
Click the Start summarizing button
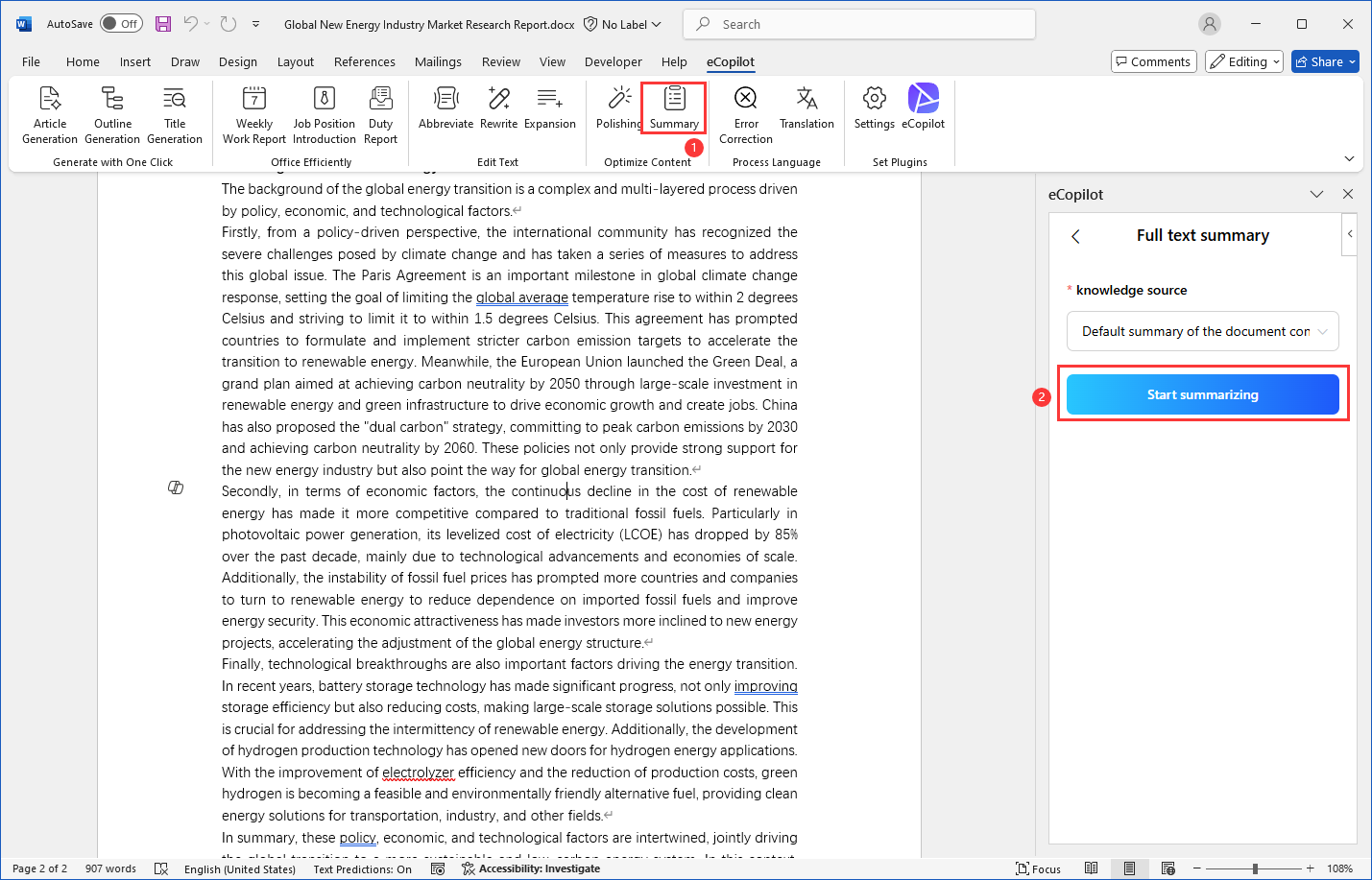[1202, 393]
